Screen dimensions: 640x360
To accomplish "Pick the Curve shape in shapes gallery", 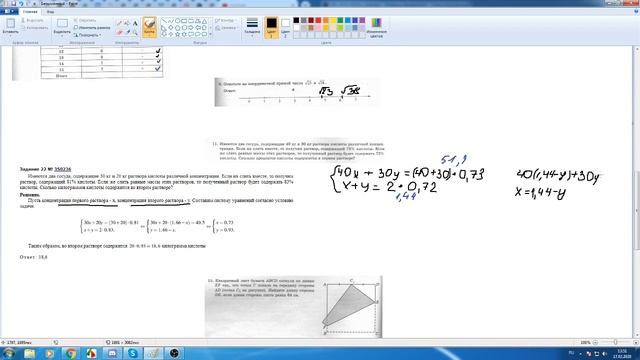I will point(171,21).
